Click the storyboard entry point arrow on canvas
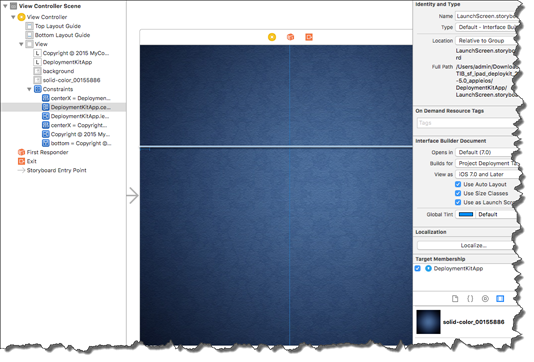Image resolution: width=534 pixels, height=362 pixels. tap(133, 196)
